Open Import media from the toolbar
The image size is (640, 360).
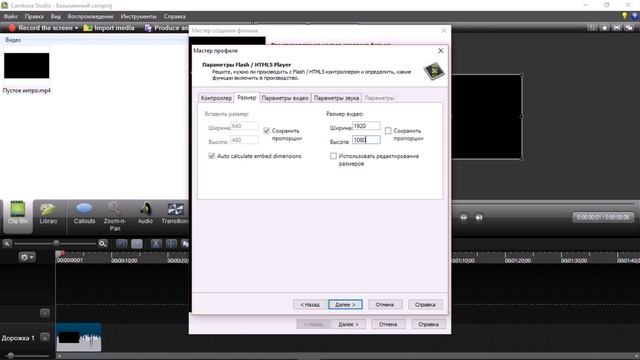click(109, 28)
